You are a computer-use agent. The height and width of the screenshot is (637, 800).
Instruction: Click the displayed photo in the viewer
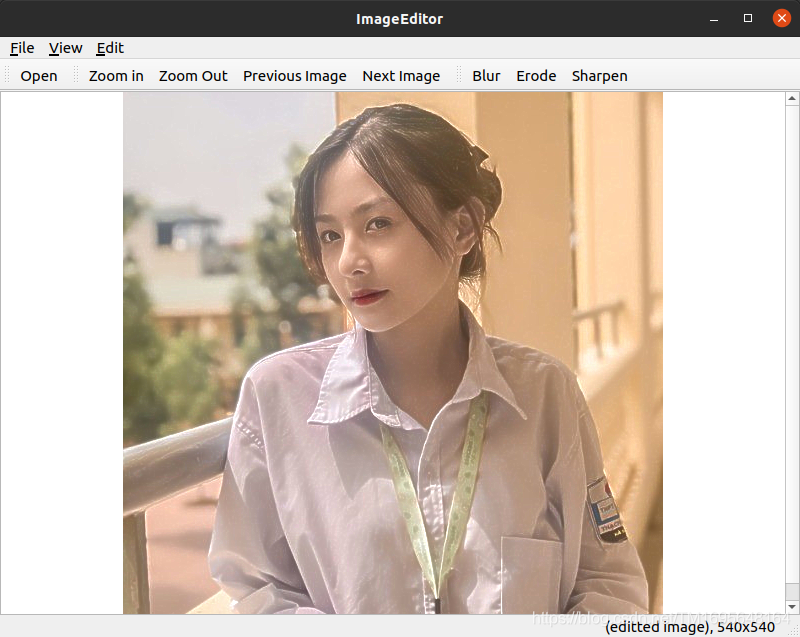[393, 353]
